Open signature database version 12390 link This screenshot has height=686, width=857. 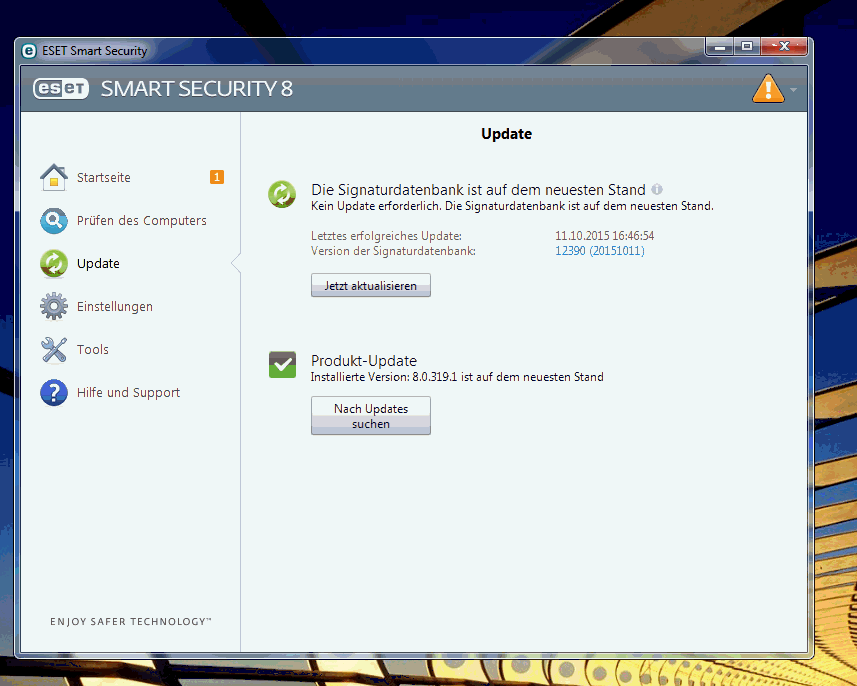[599, 251]
